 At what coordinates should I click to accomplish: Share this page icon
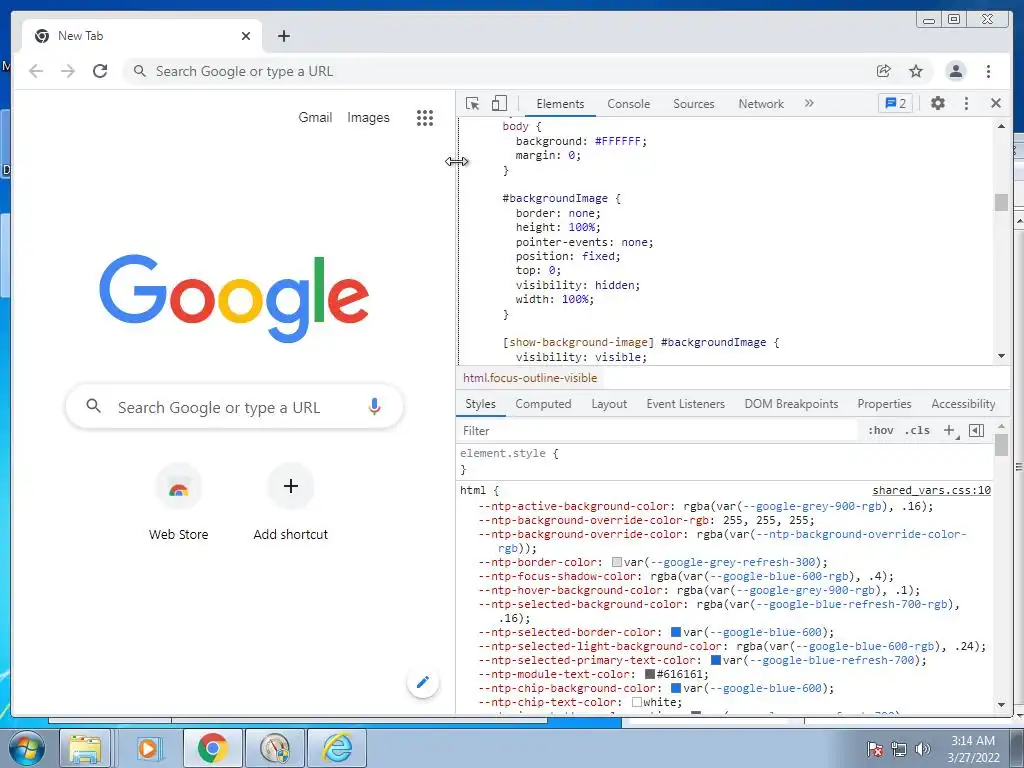point(884,71)
